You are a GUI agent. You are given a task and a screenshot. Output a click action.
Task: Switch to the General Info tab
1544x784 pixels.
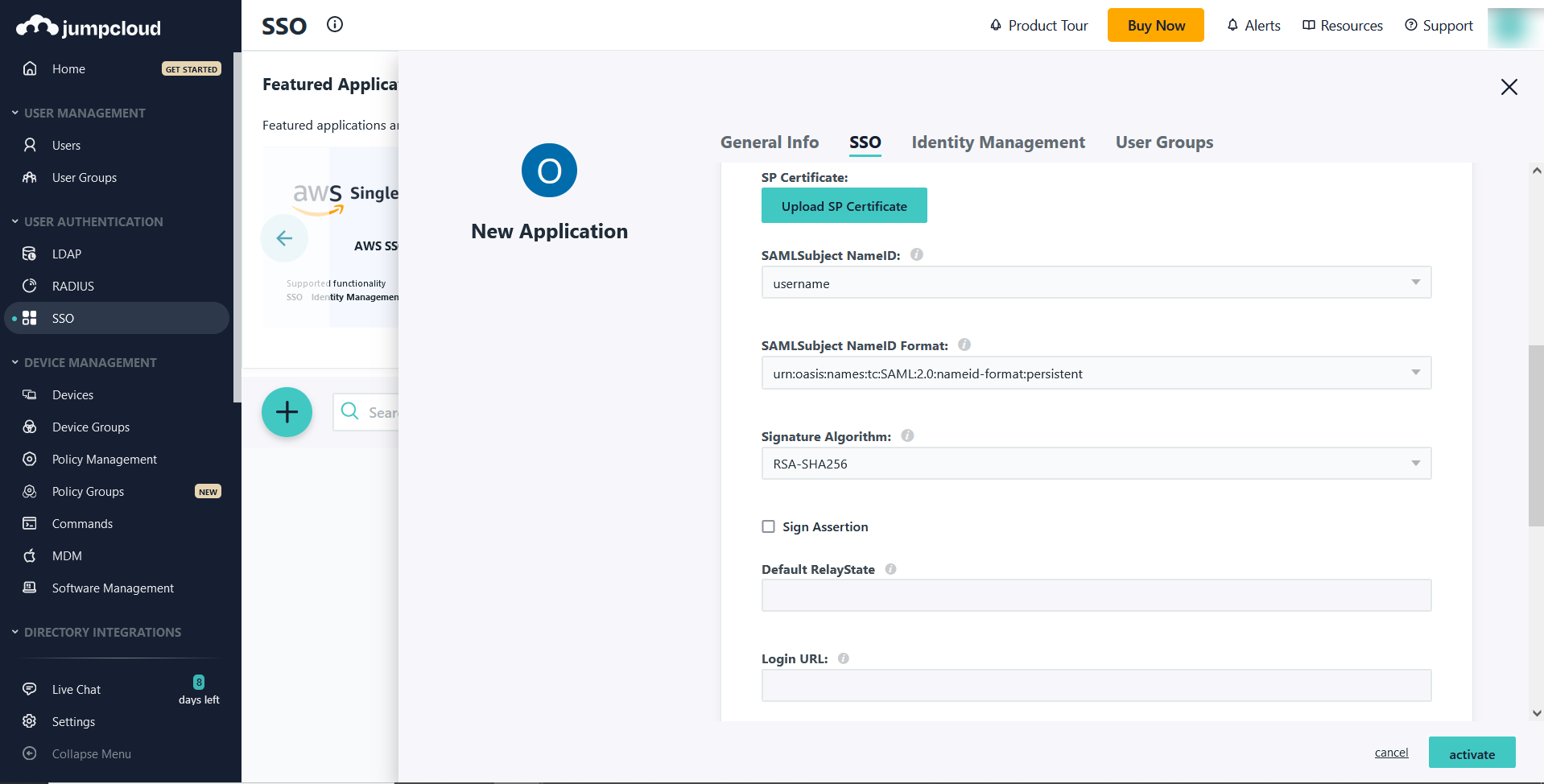(x=769, y=142)
